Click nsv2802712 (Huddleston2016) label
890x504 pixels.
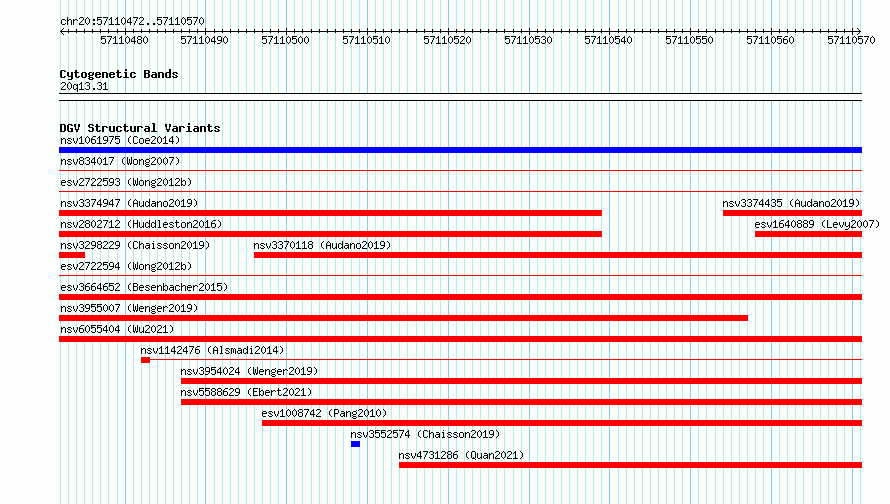(141, 224)
